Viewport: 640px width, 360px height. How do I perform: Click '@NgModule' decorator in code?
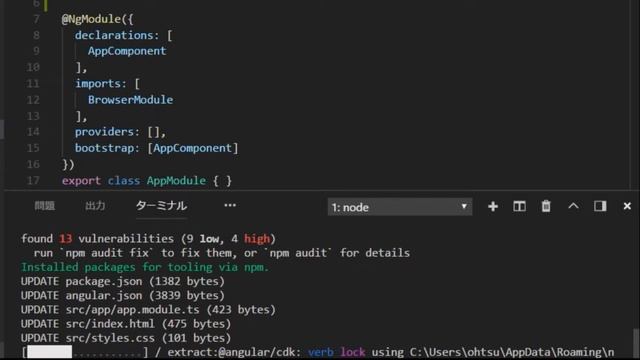[91, 19]
